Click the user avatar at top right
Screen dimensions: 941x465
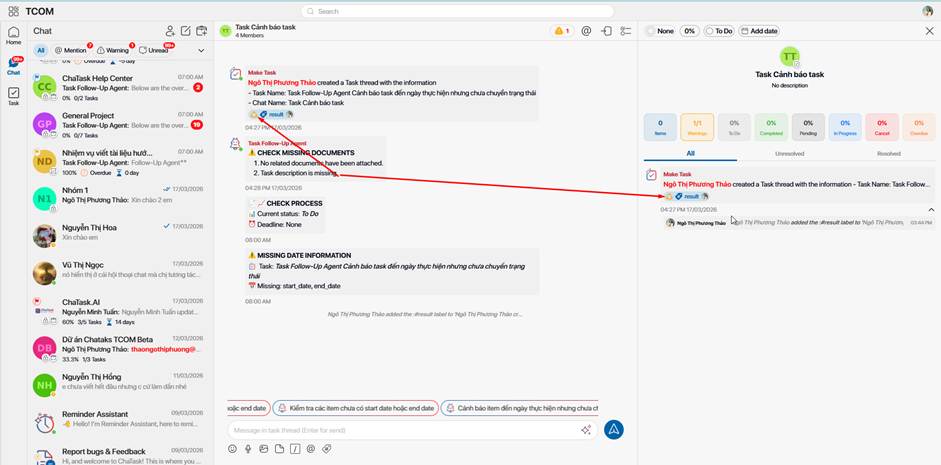pyautogui.click(x=928, y=11)
